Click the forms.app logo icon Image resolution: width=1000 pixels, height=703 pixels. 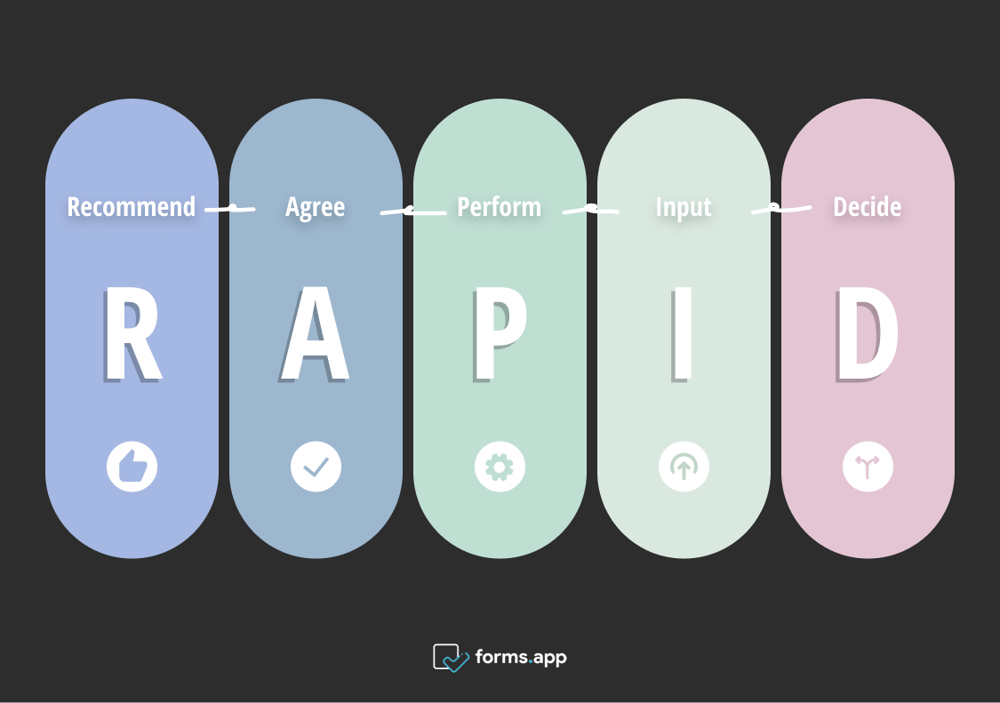tap(451, 657)
